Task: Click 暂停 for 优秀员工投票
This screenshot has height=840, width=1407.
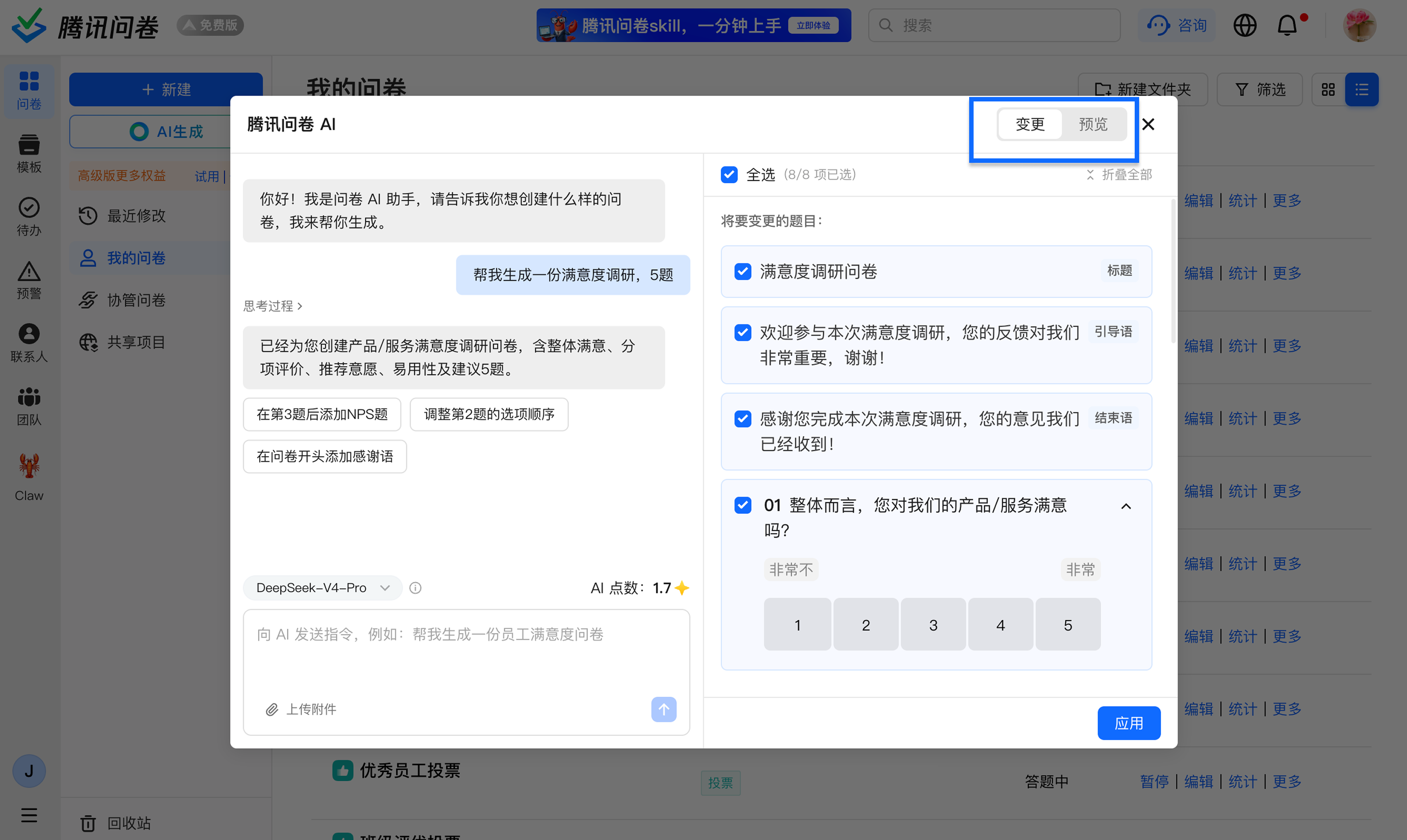Action: (1154, 782)
